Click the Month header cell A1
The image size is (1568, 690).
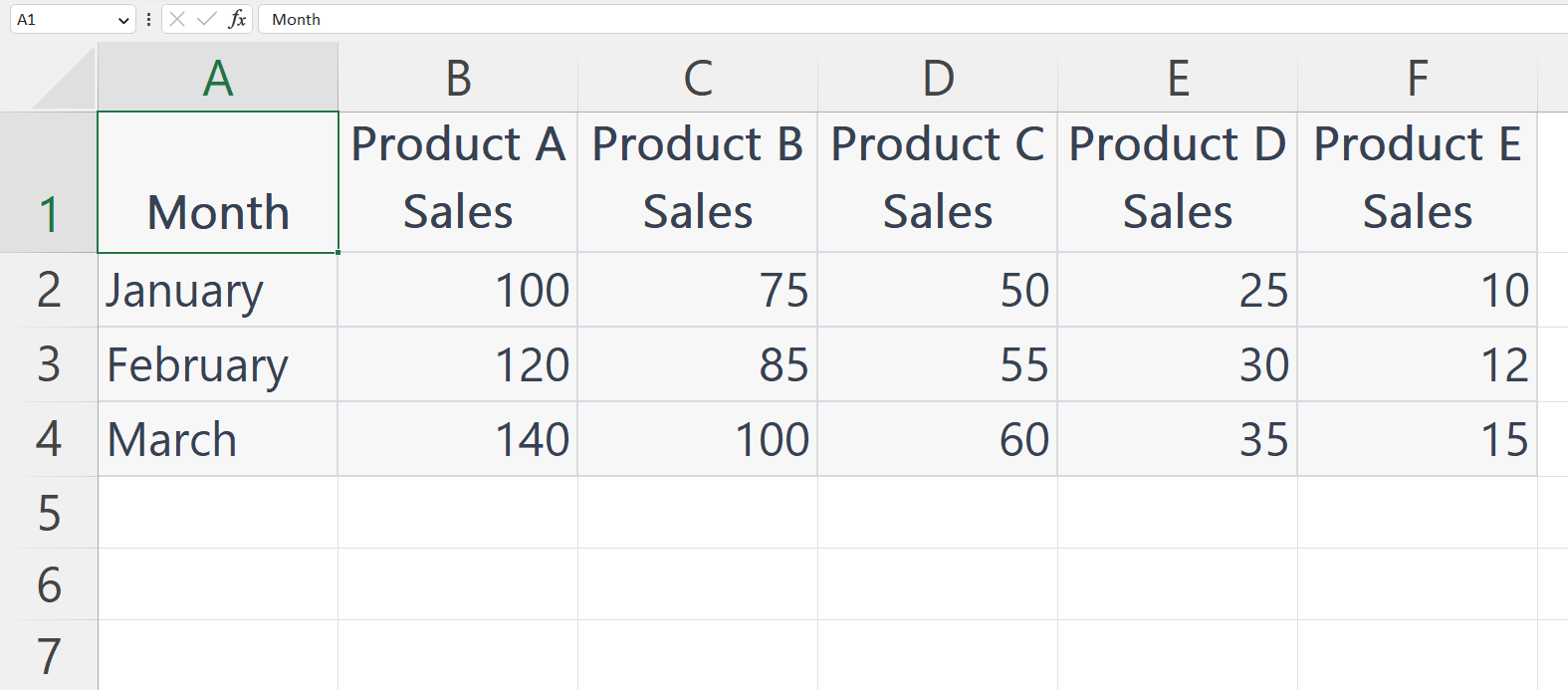(x=217, y=182)
